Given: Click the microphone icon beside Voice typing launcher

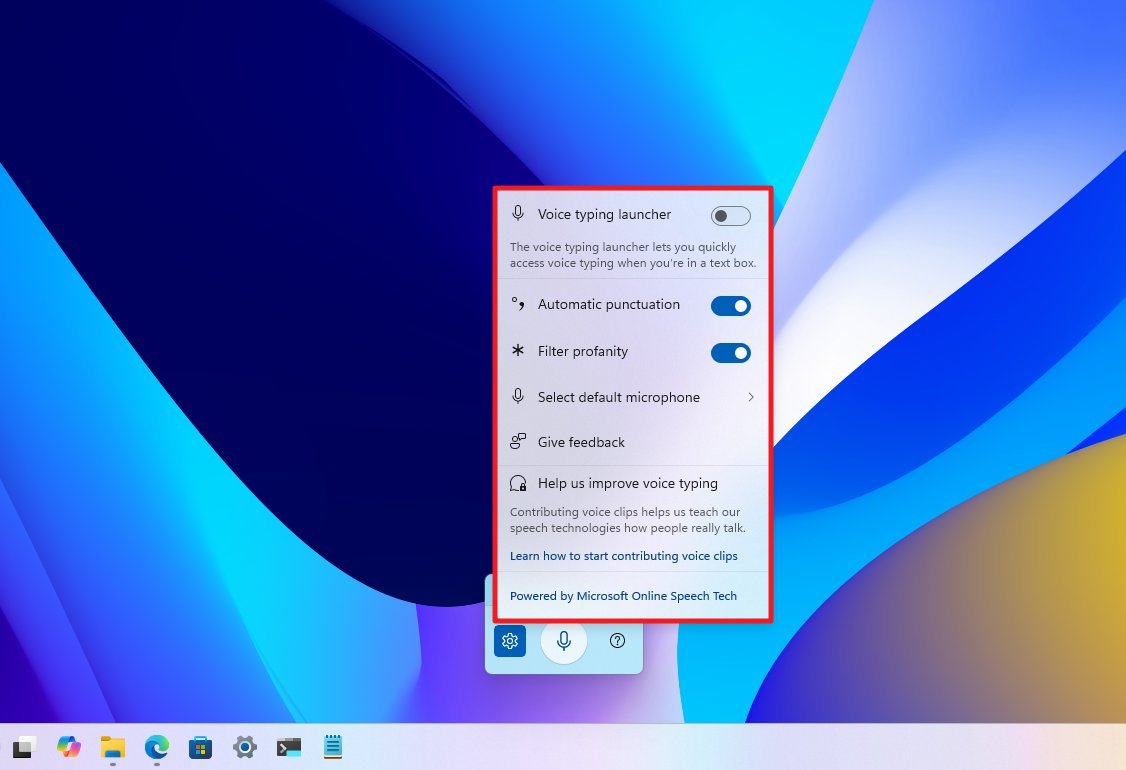Looking at the screenshot, I should [518, 212].
